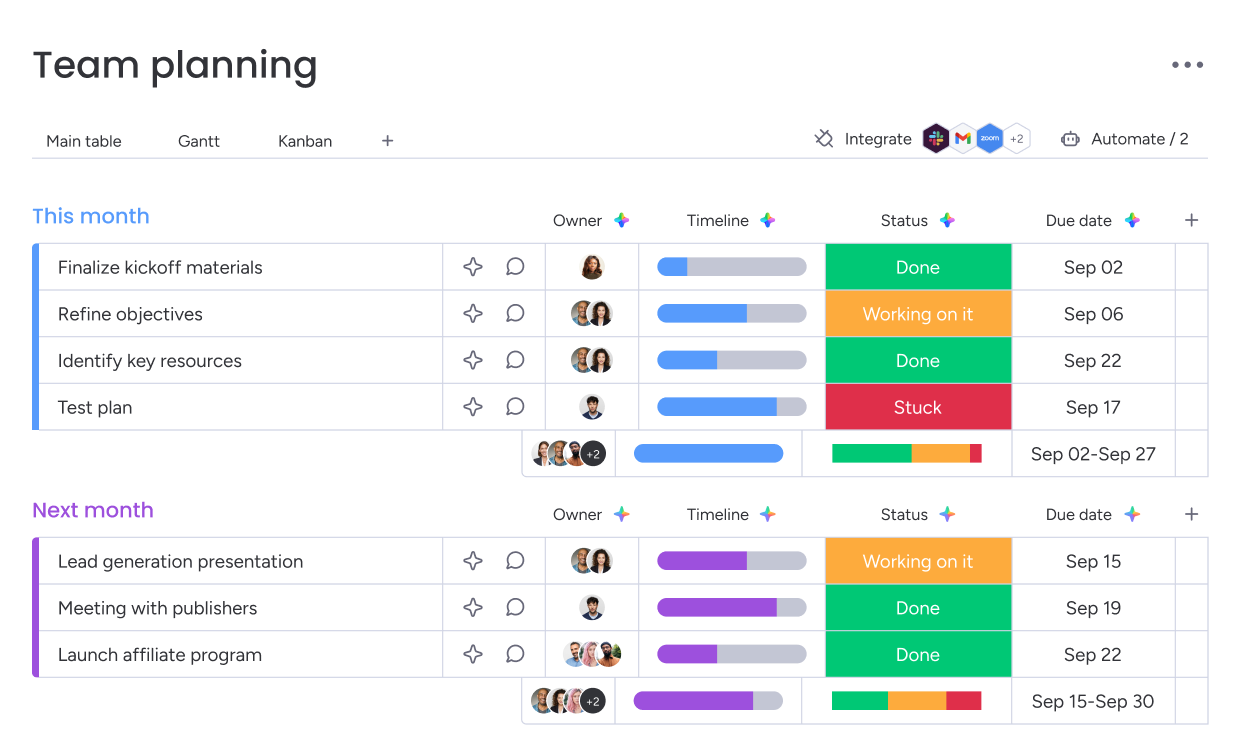
Task: Click the AI icon beside Due date in Next month
Action: 1132,515
